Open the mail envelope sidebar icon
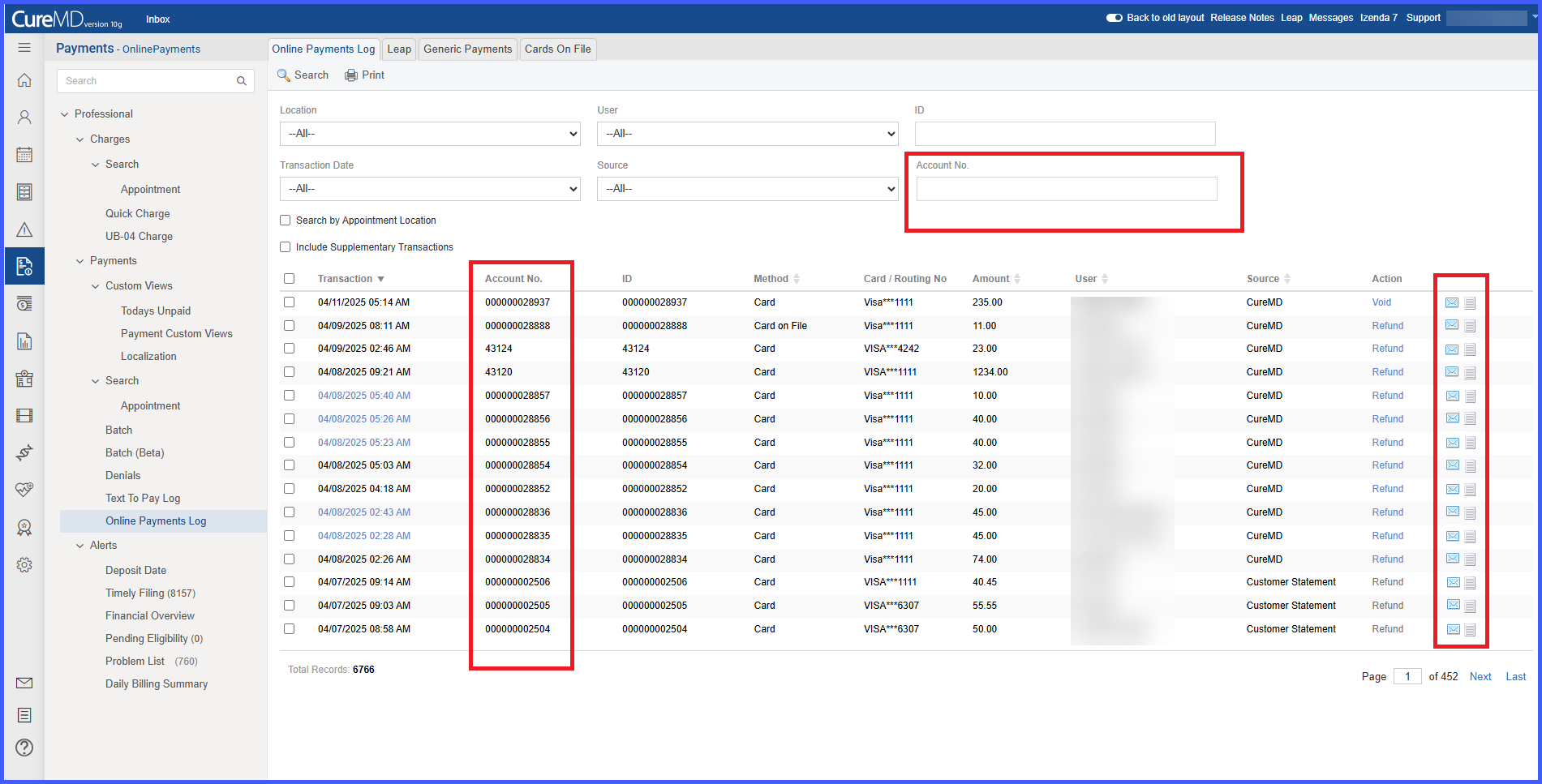The width and height of the screenshot is (1542, 784). coord(24,683)
